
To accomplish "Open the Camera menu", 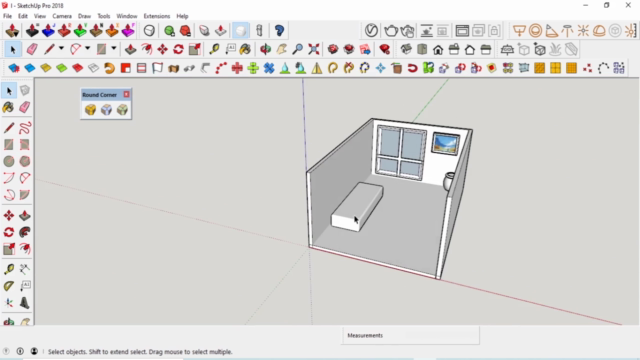I will click(62, 16).
